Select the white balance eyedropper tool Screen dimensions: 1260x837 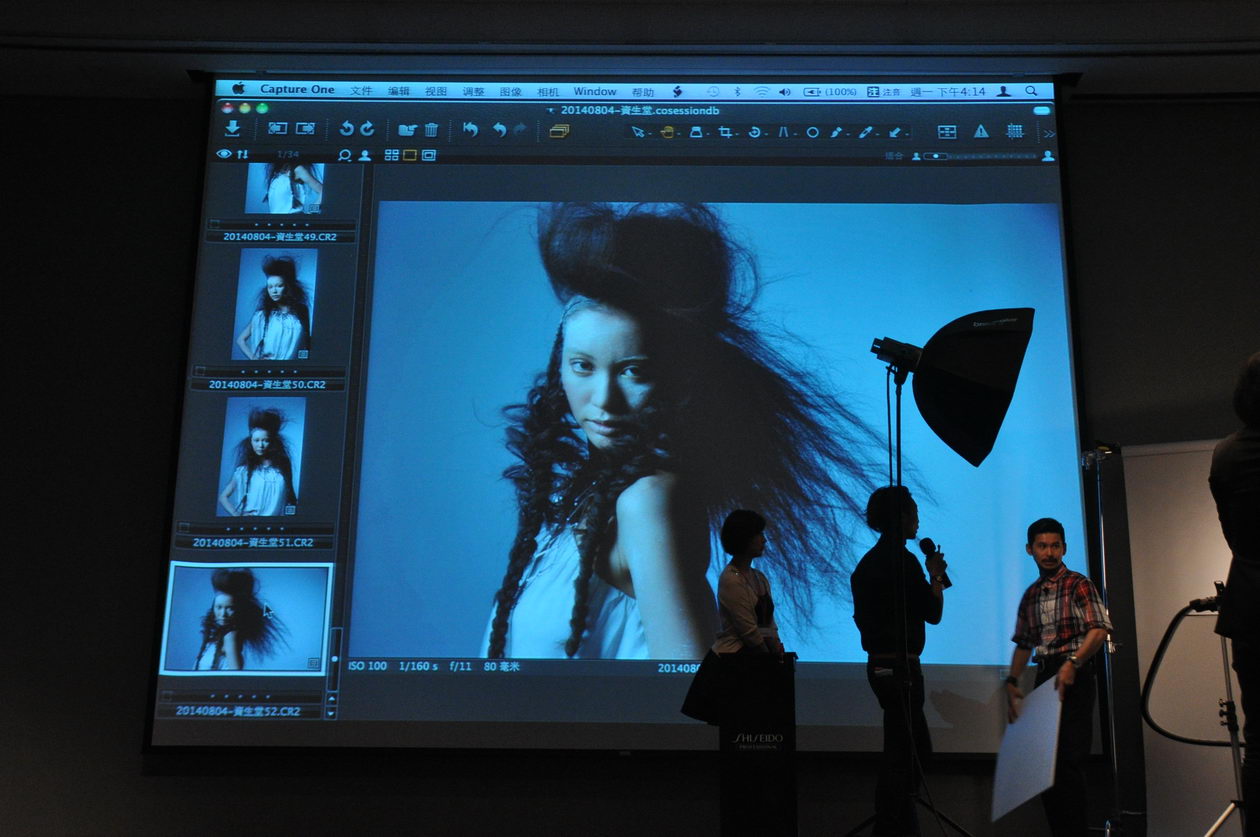tap(866, 132)
